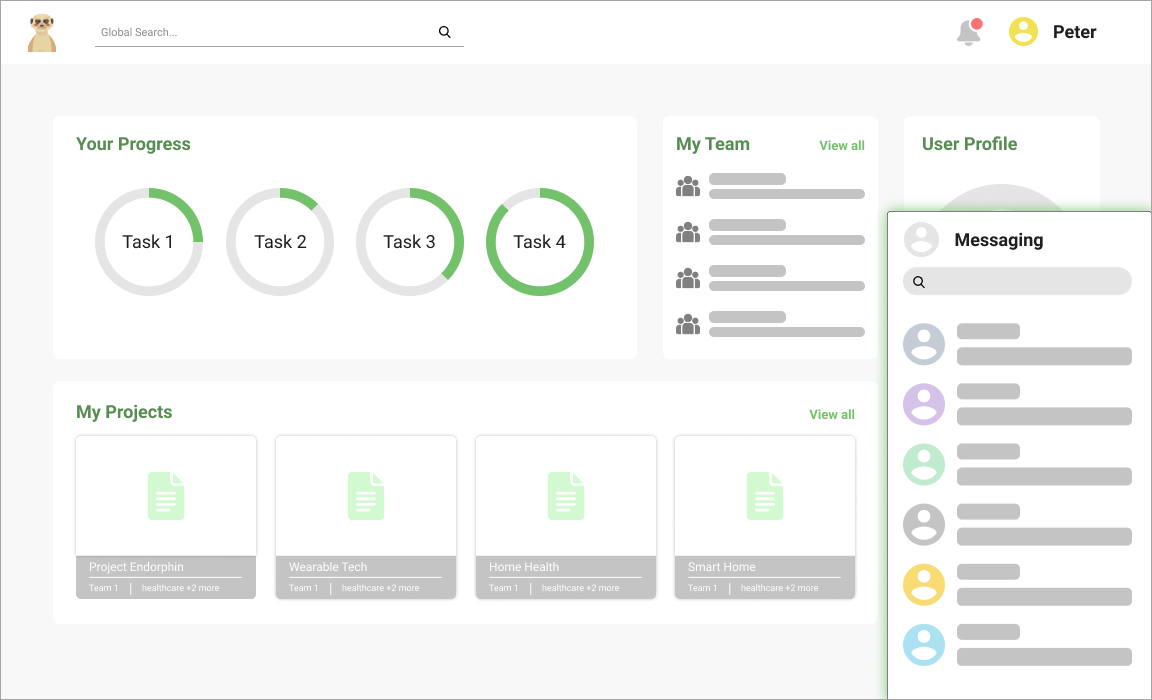The height and width of the screenshot is (700, 1152).
Task: Open the Project Endorphin card
Action: [166, 517]
